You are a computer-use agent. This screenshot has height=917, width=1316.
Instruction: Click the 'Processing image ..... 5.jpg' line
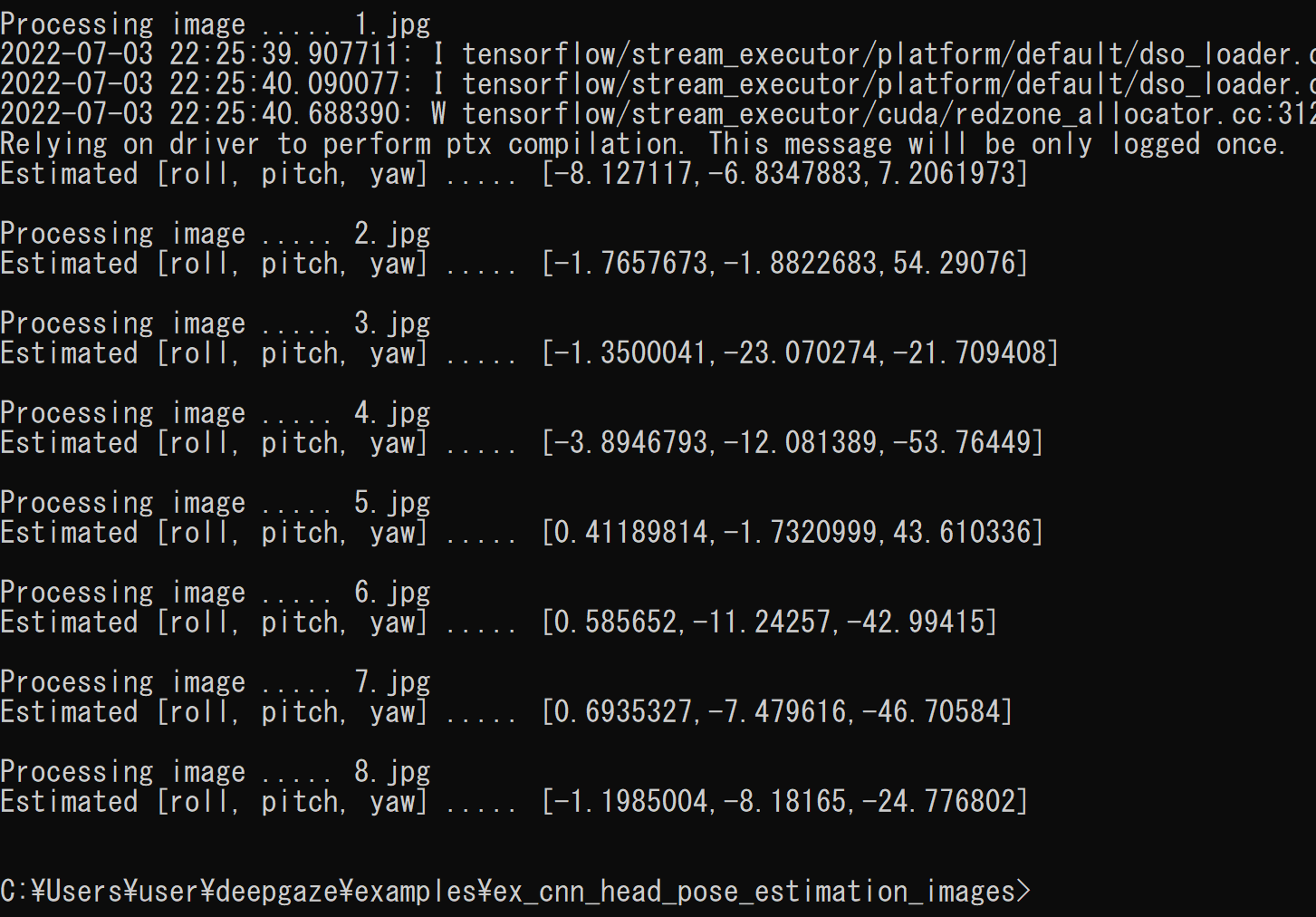tap(216, 503)
